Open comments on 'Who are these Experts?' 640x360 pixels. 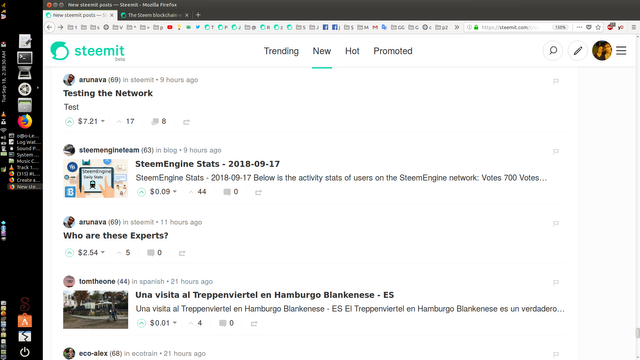click(154, 253)
